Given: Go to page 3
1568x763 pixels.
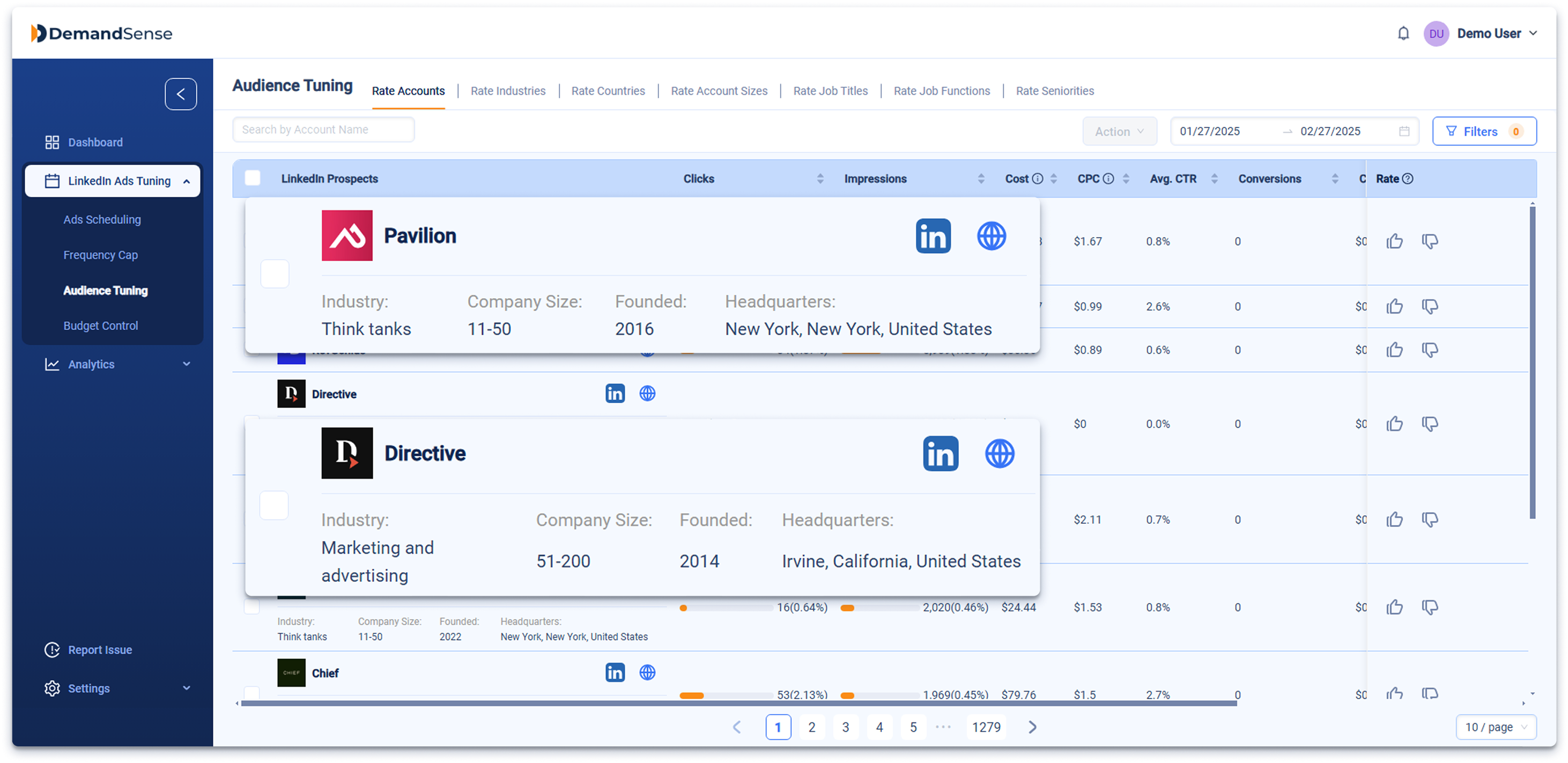Looking at the screenshot, I should coord(845,728).
